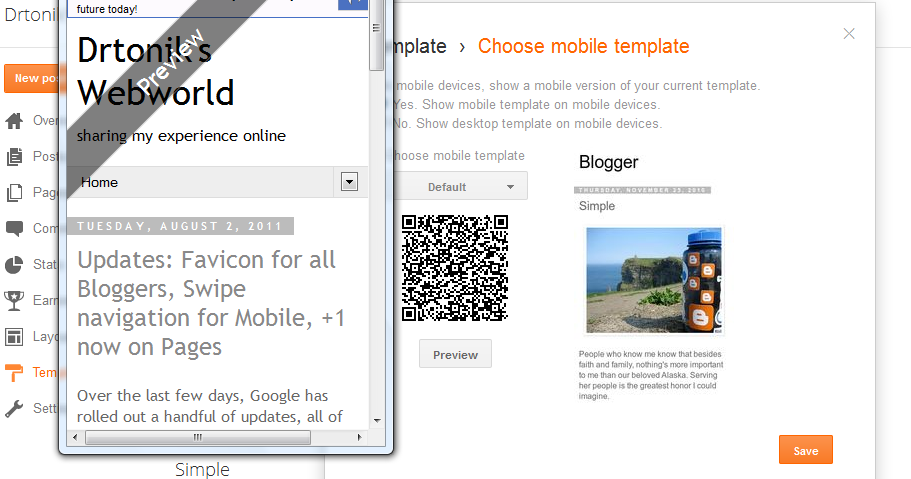Click the 'TUESDAY, AUGUST 2, 2011' date header
Screen dimensions: 911x479
coord(180,226)
